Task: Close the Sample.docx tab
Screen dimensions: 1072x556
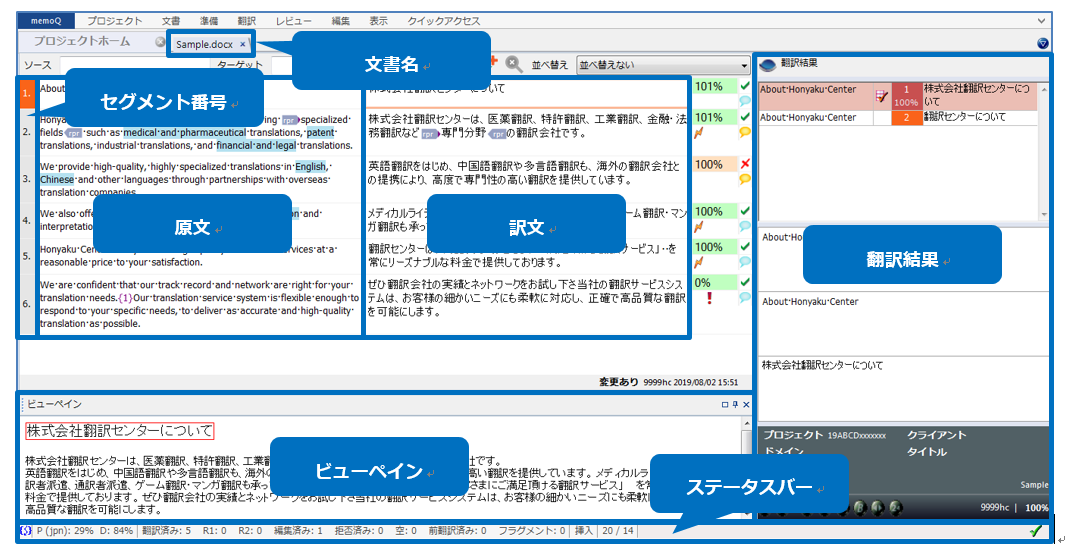Action: pyautogui.click(x=243, y=44)
